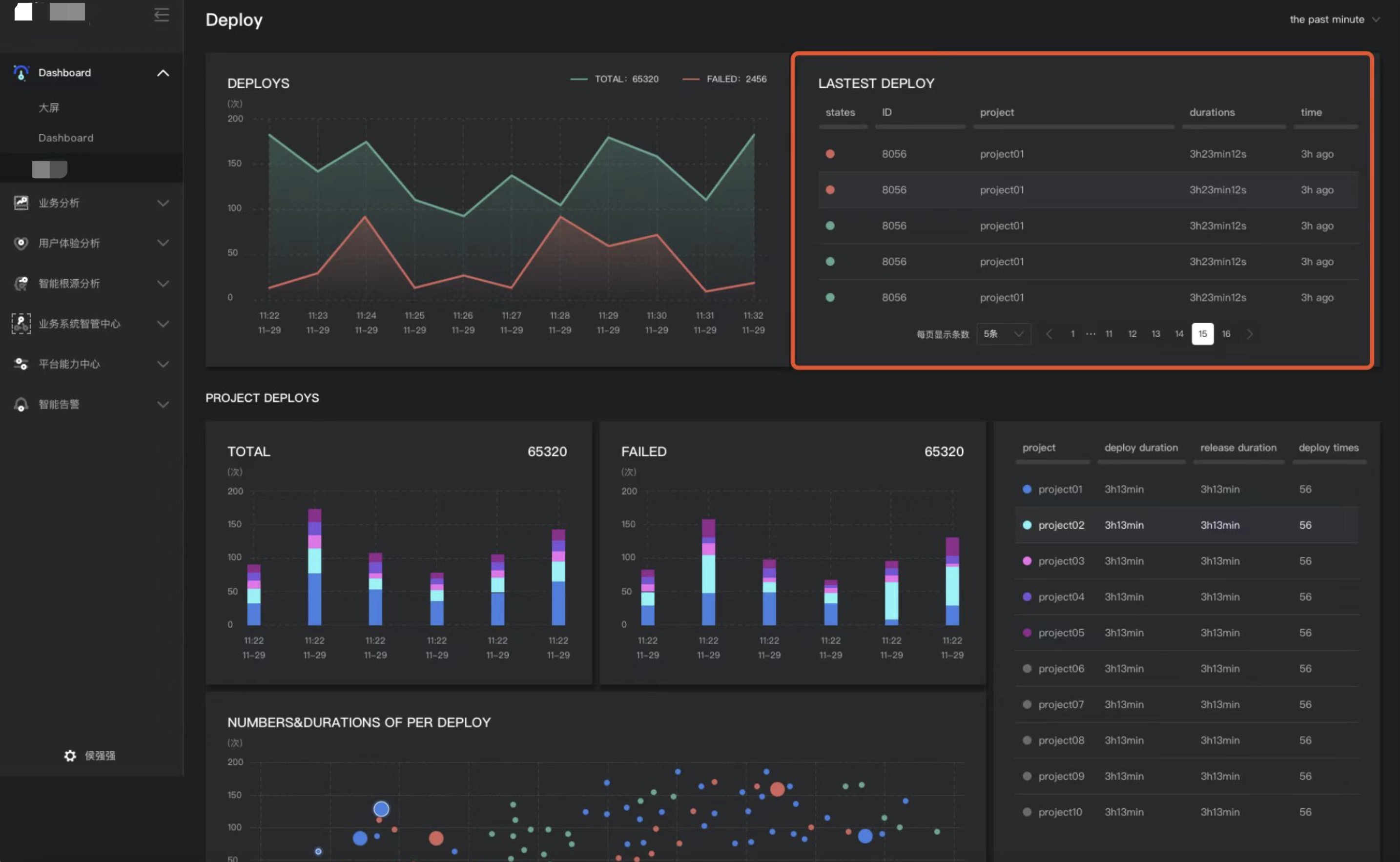Click the 'states' column header
1400x862 pixels.
click(840, 112)
